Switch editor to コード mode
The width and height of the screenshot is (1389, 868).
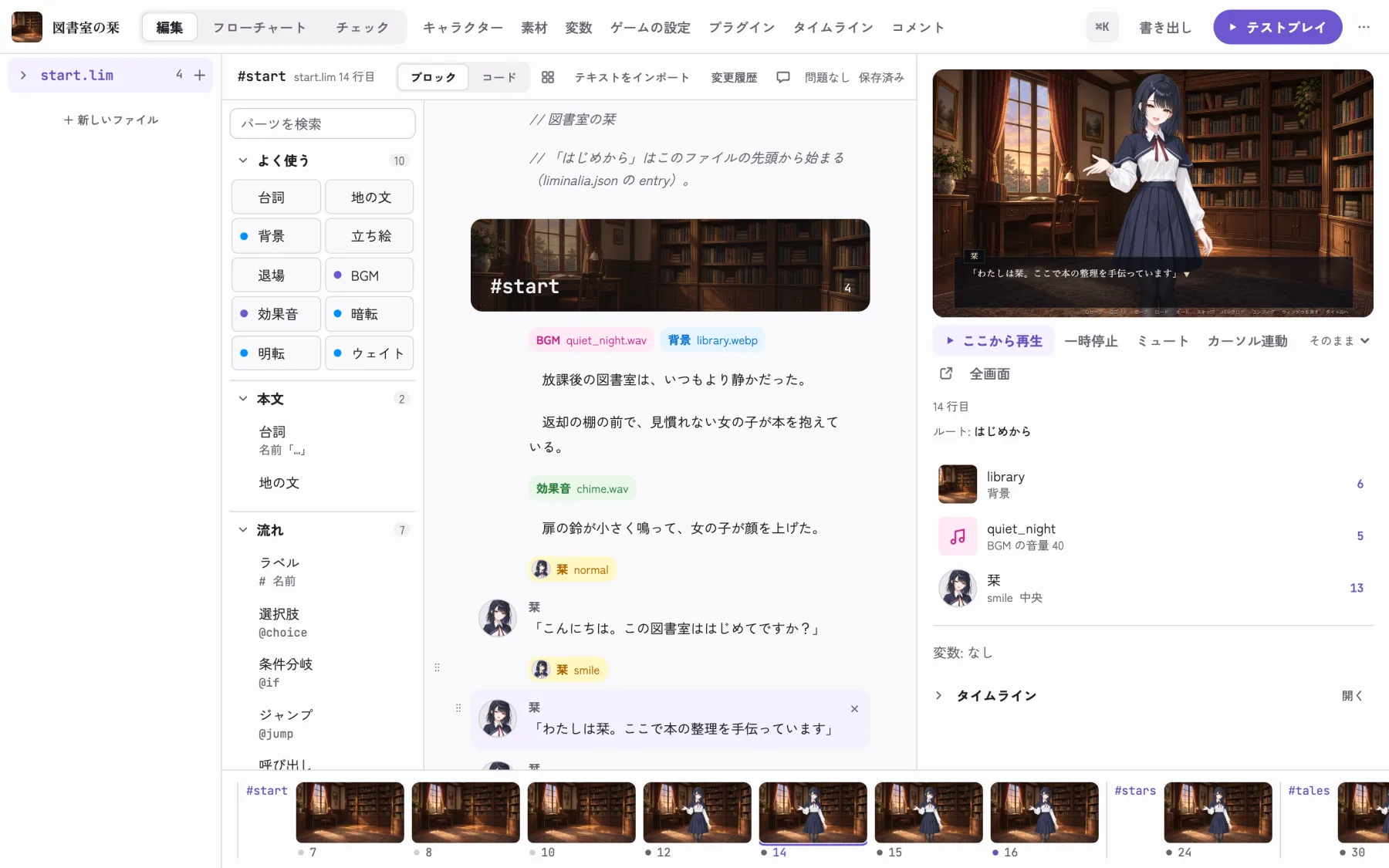click(x=498, y=77)
